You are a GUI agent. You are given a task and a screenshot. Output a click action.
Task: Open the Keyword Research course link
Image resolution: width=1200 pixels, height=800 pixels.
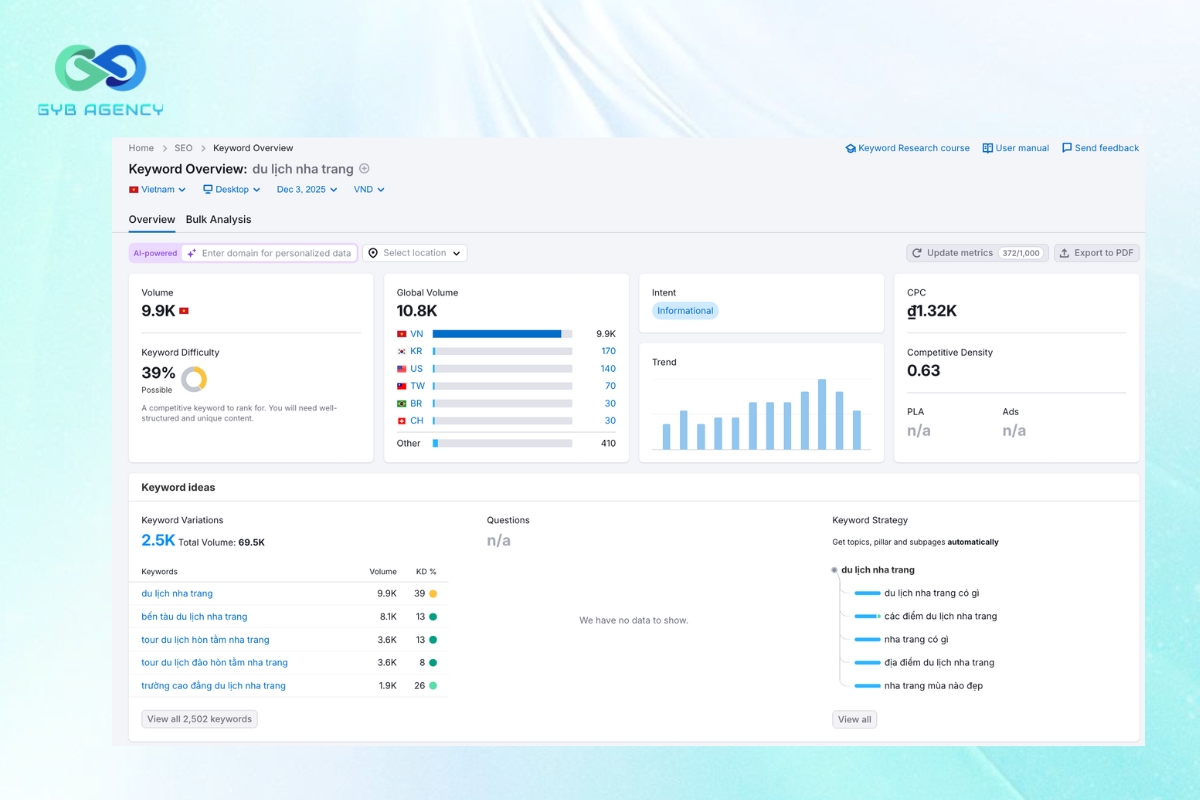tap(908, 148)
